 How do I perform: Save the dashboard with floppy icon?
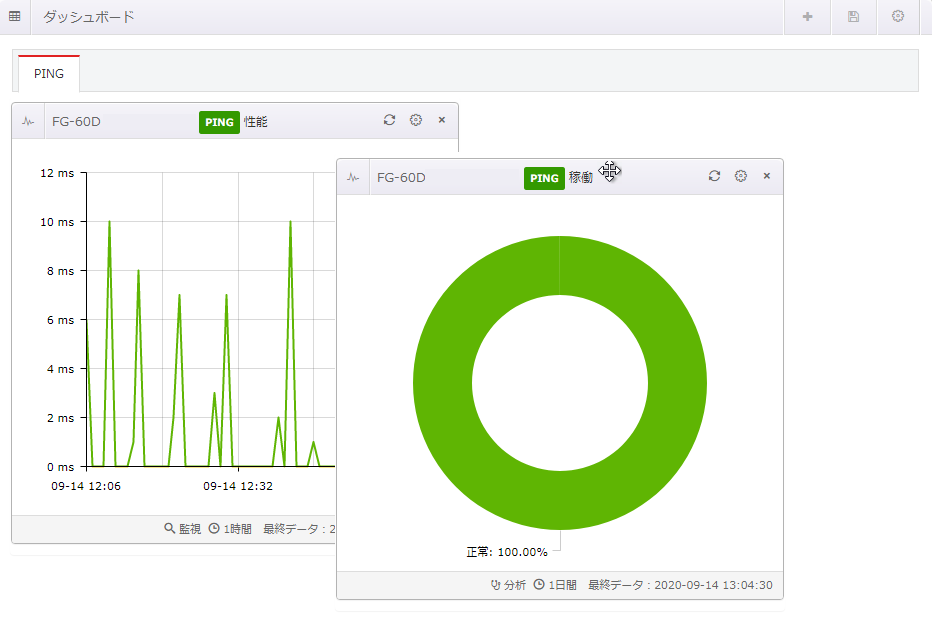pos(854,17)
